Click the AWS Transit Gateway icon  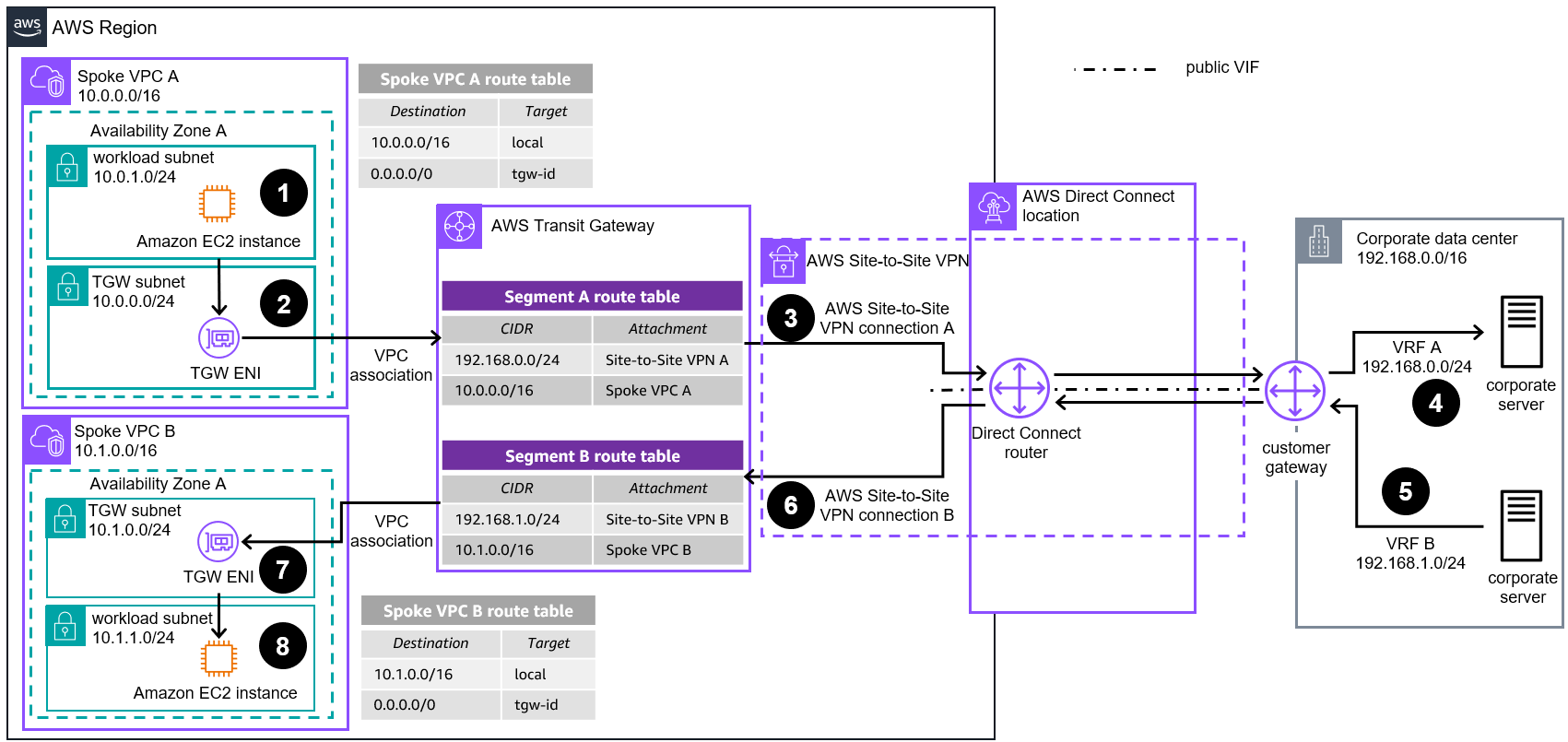tap(459, 227)
